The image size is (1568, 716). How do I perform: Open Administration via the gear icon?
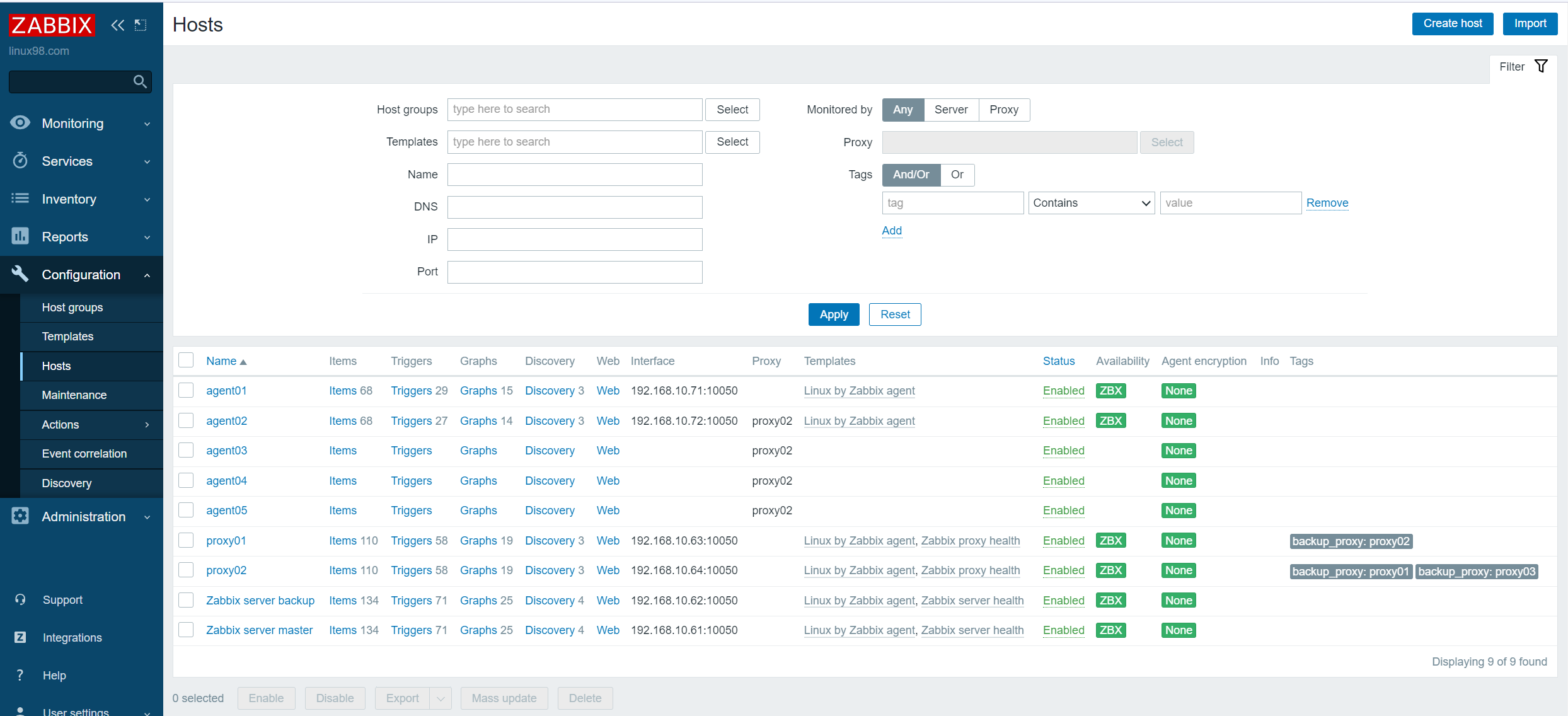pos(20,516)
